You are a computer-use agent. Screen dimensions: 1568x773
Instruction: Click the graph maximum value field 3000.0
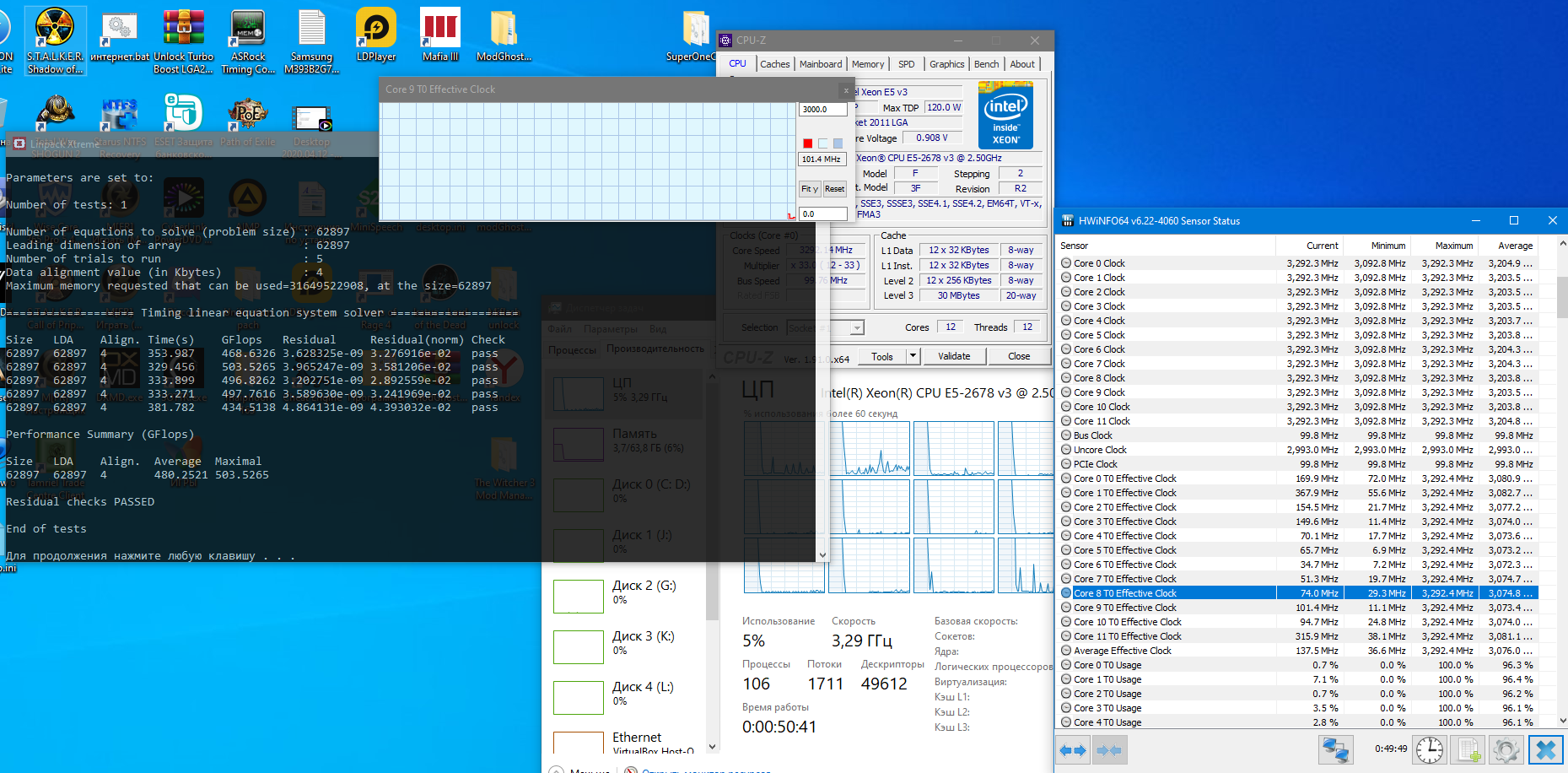[822, 109]
